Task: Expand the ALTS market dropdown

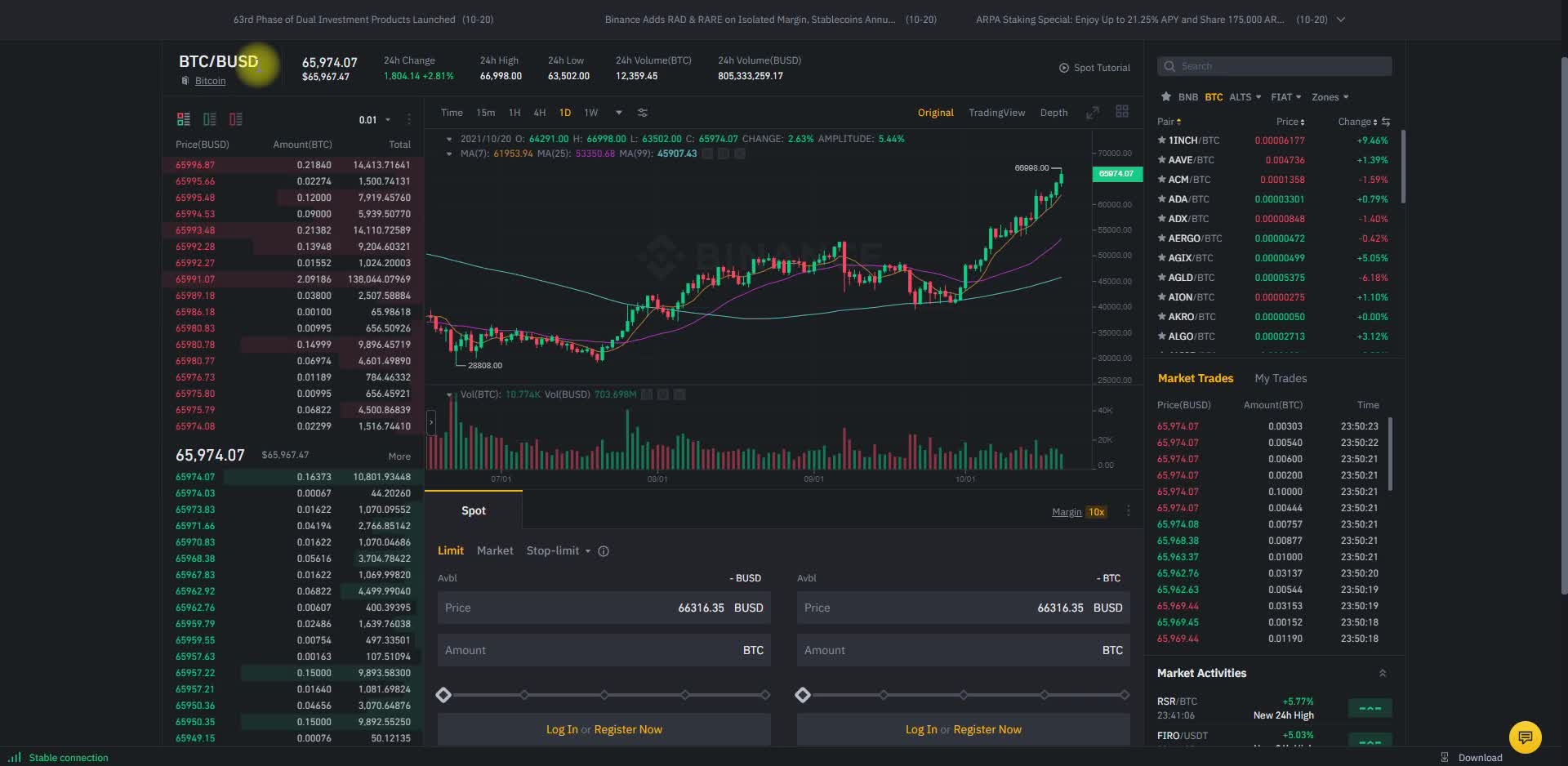Action: (x=1245, y=97)
